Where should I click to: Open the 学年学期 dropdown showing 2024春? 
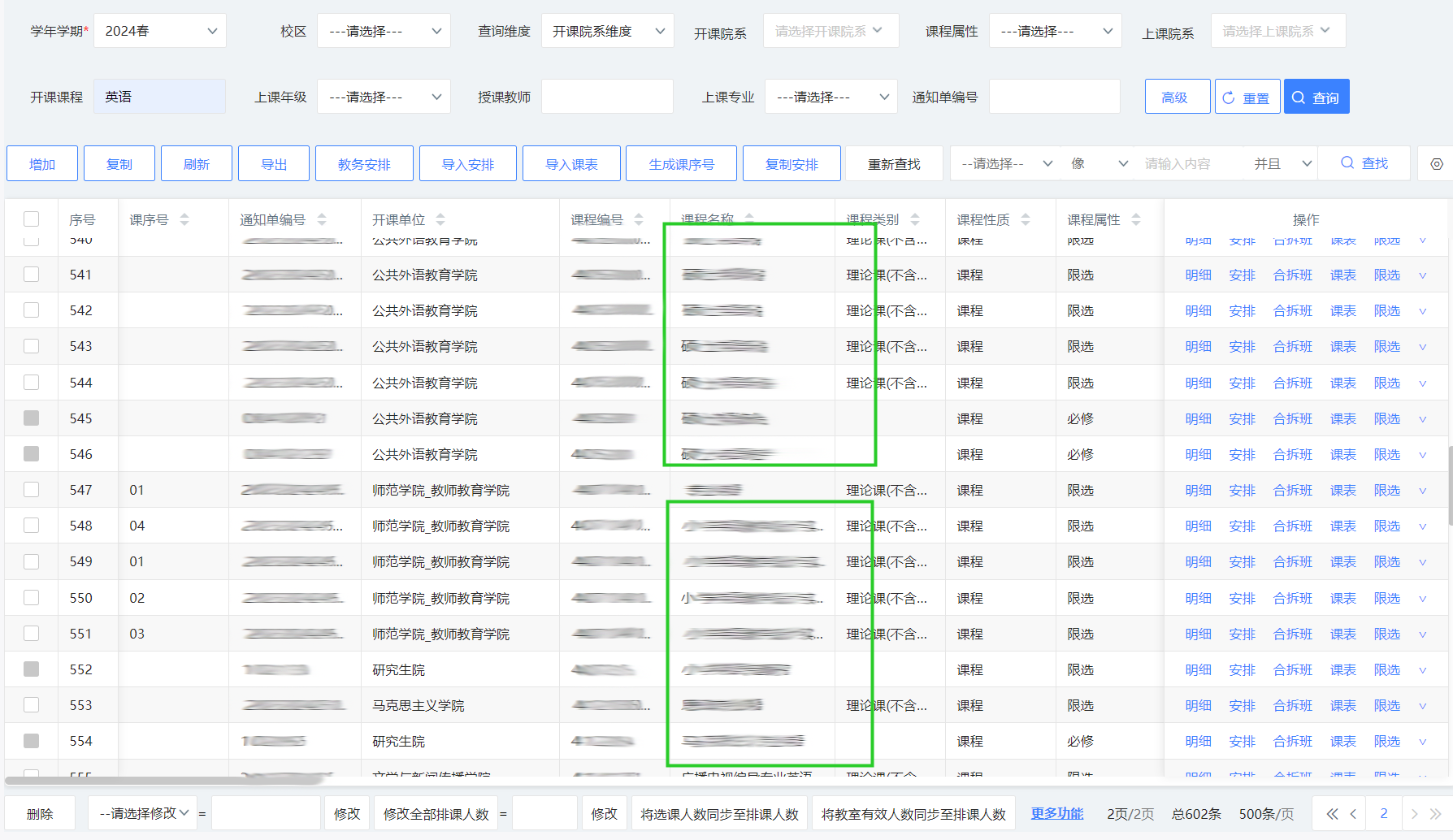pos(160,31)
